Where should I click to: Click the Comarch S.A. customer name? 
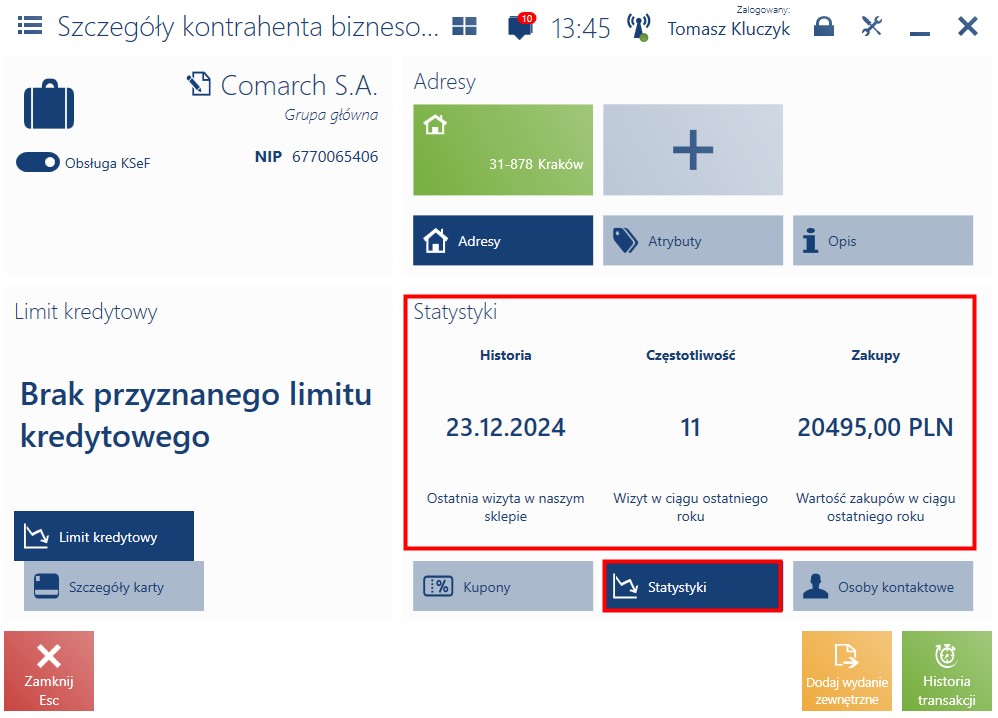299,85
